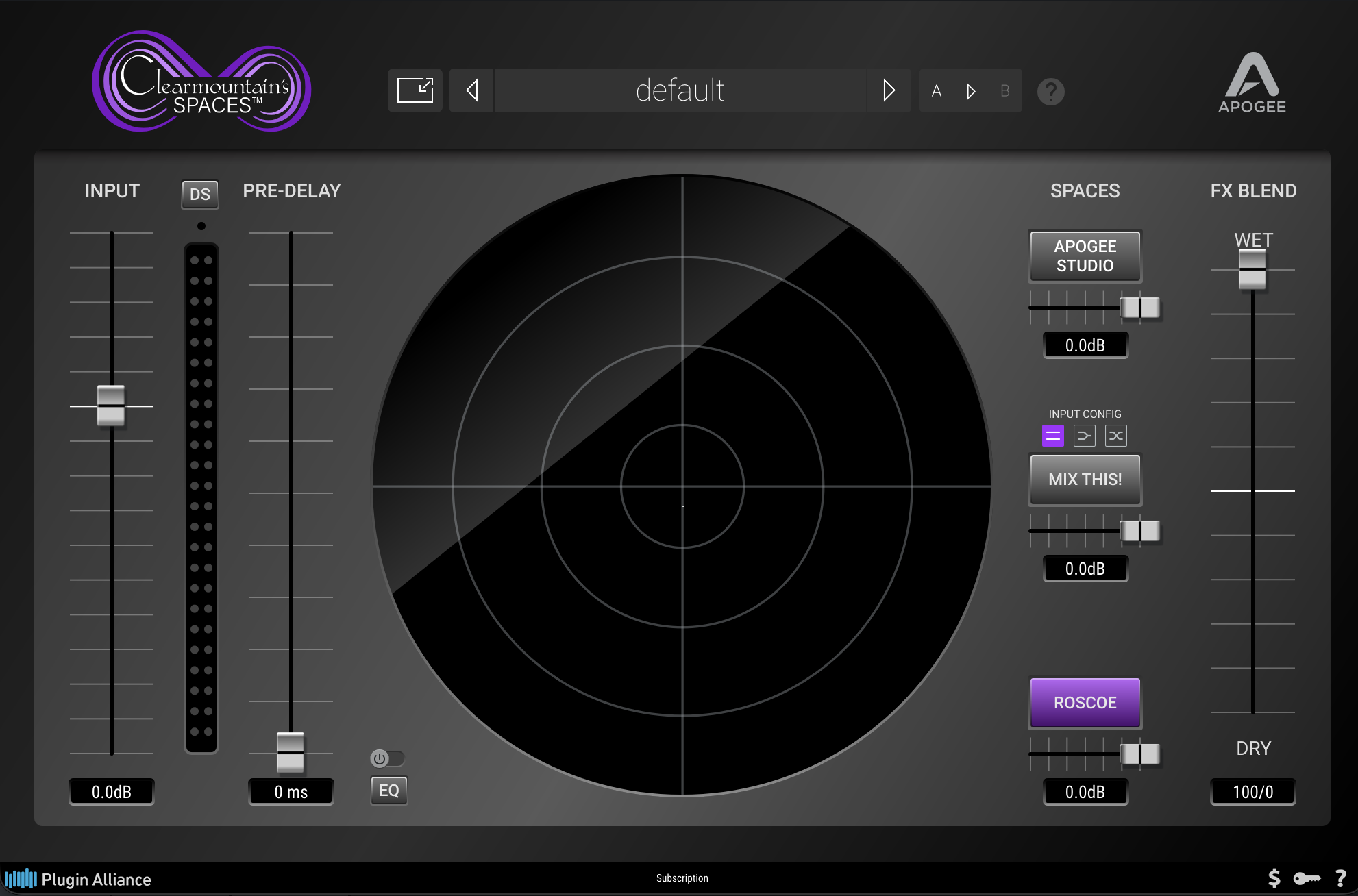Select the Apogee Studio space
Image resolution: width=1358 pixels, height=896 pixels.
tap(1085, 256)
